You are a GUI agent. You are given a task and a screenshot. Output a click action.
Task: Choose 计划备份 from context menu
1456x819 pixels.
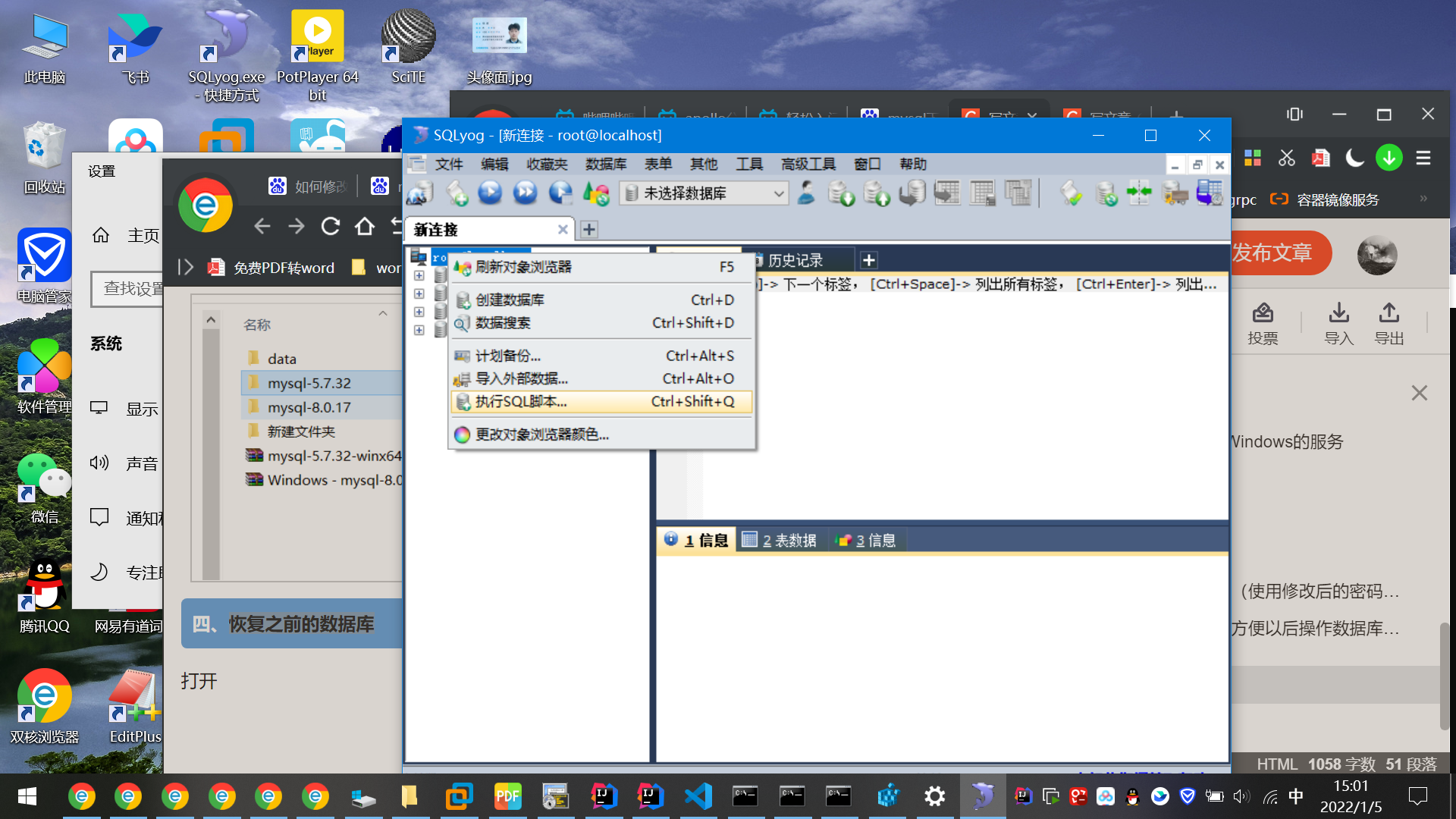[602, 356]
